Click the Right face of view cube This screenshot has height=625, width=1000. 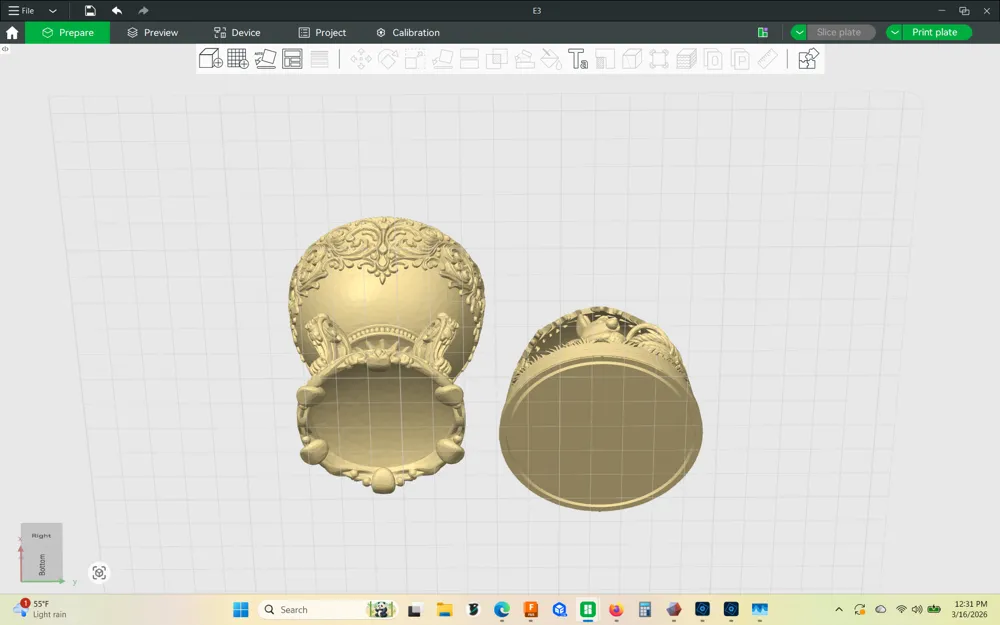coord(41,536)
